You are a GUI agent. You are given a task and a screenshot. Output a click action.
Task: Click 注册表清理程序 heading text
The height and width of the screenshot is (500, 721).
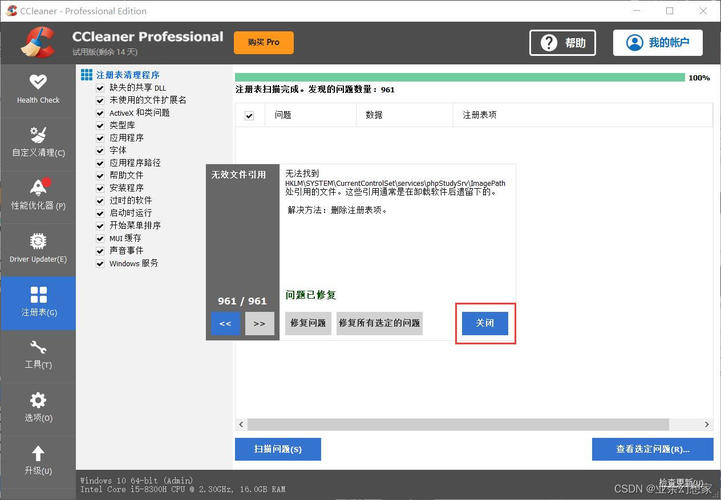click(128, 75)
